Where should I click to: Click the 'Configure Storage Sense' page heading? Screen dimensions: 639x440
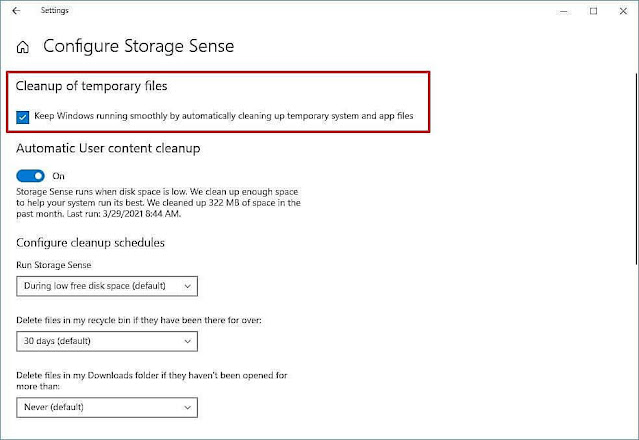(x=139, y=46)
